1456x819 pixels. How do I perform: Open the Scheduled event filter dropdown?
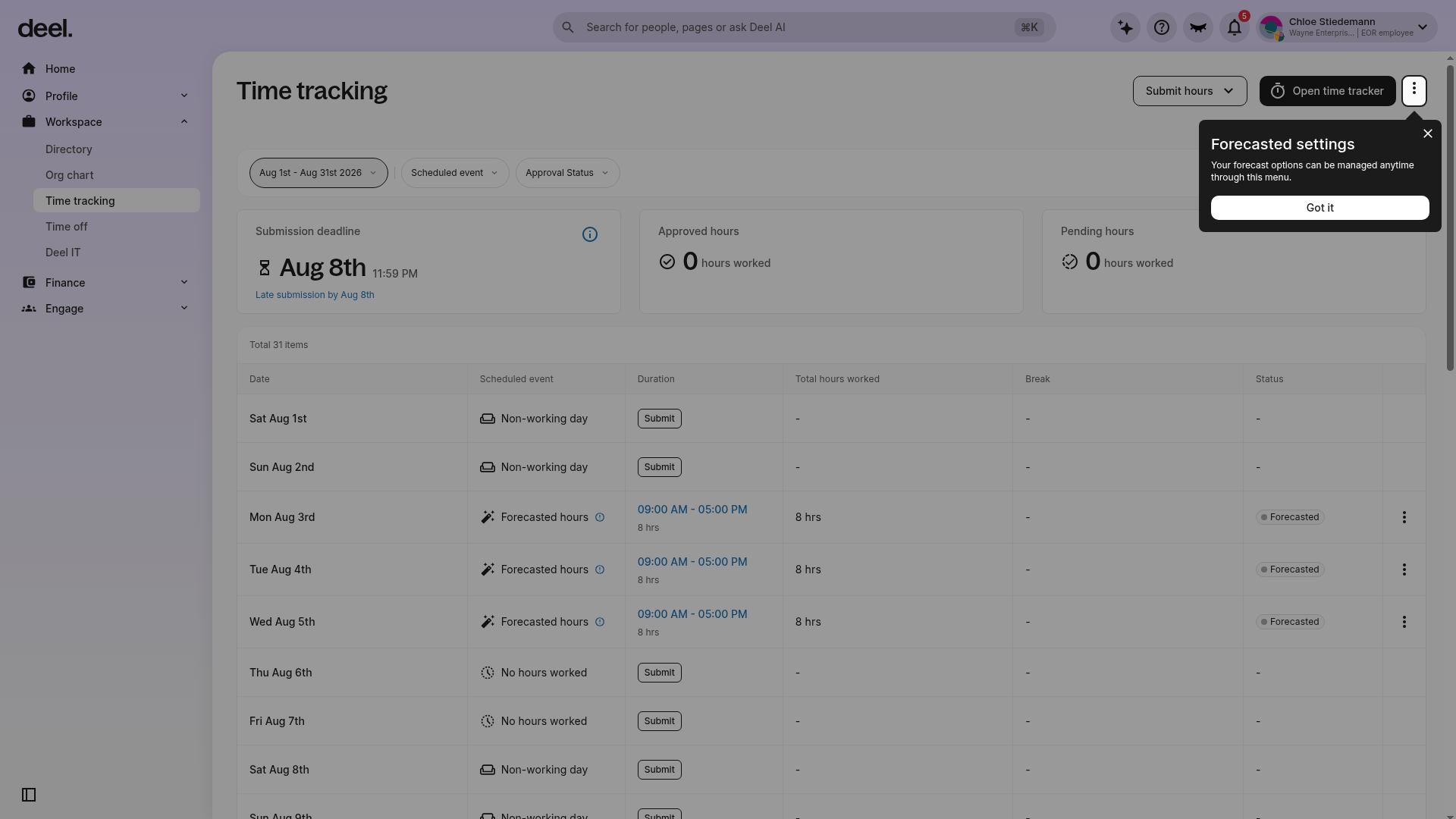[x=455, y=173]
